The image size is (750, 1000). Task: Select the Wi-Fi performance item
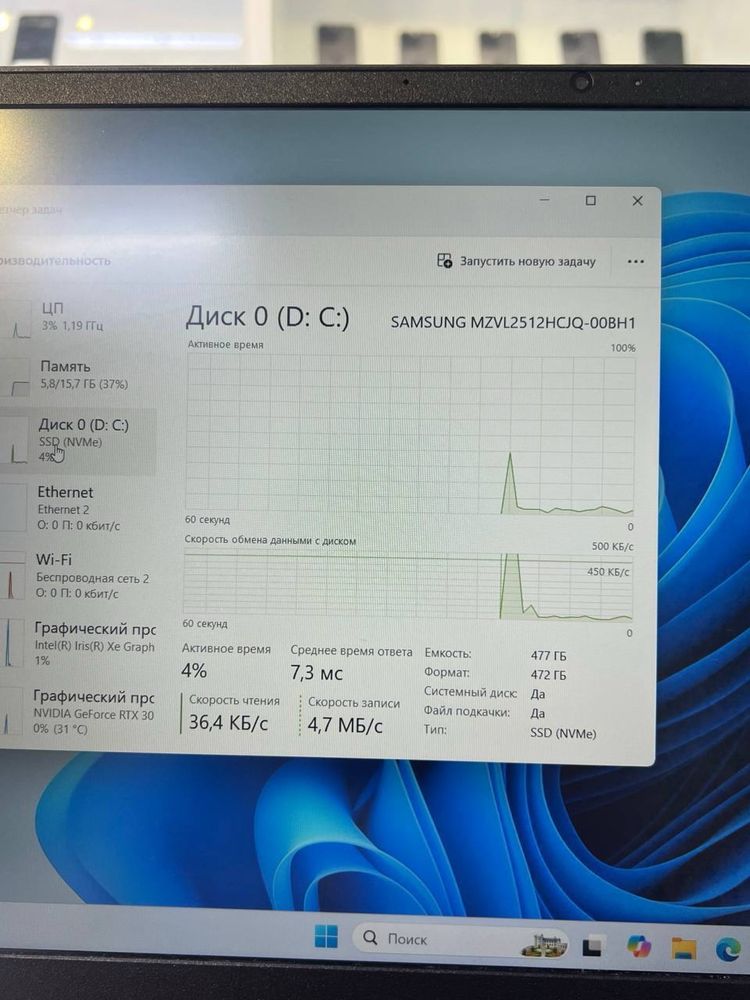pos(77,576)
